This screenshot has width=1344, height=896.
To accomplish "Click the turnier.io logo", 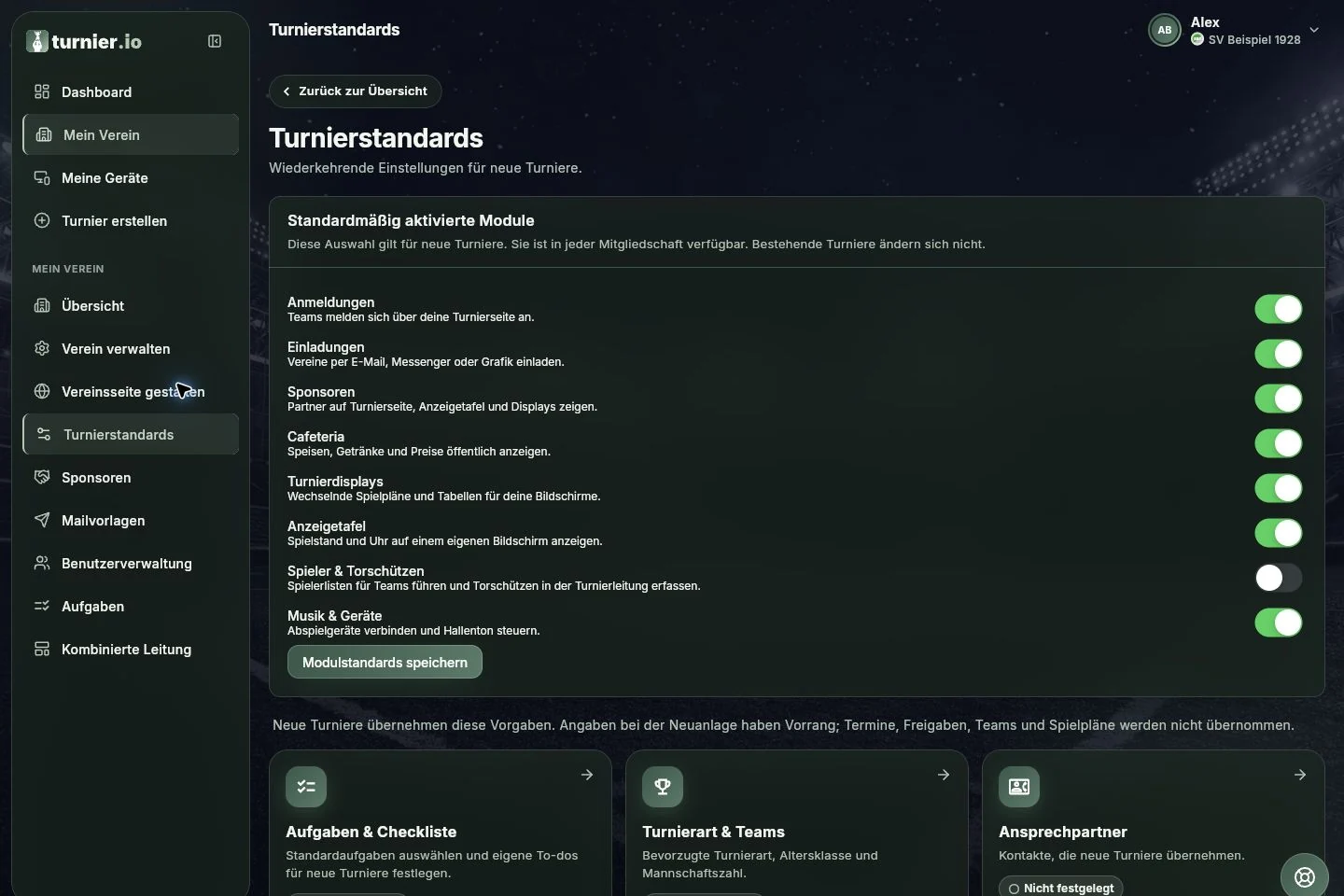I will (84, 41).
